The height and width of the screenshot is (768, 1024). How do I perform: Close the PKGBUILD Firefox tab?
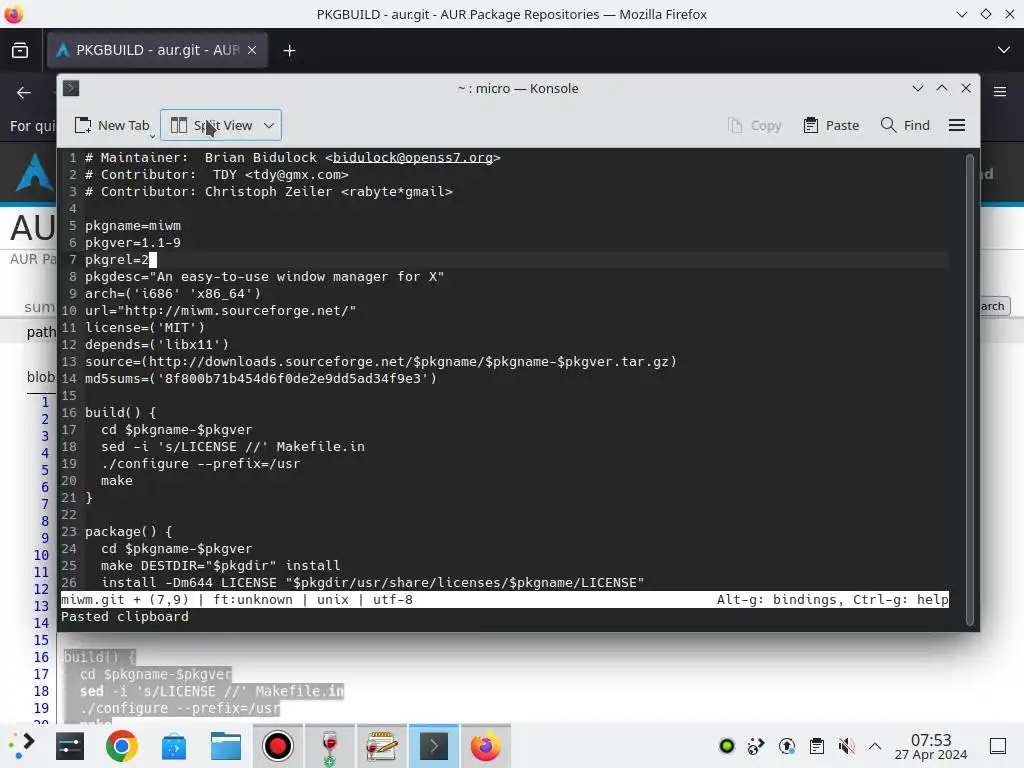coord(252,50)
